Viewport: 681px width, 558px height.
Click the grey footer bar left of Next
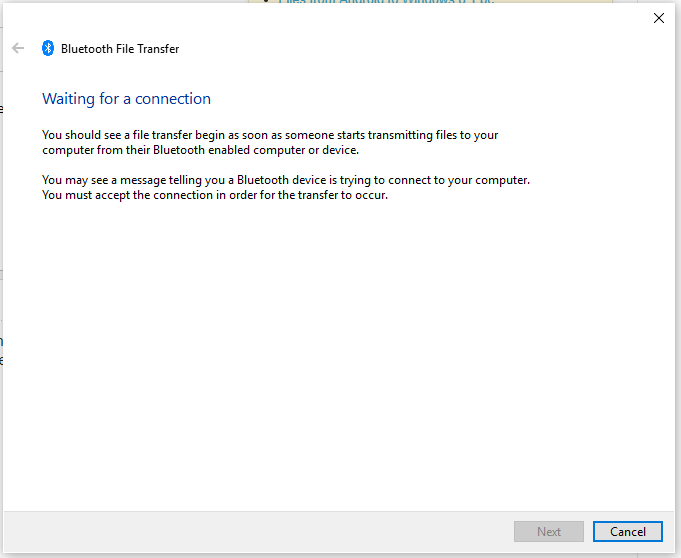point(250,532)
